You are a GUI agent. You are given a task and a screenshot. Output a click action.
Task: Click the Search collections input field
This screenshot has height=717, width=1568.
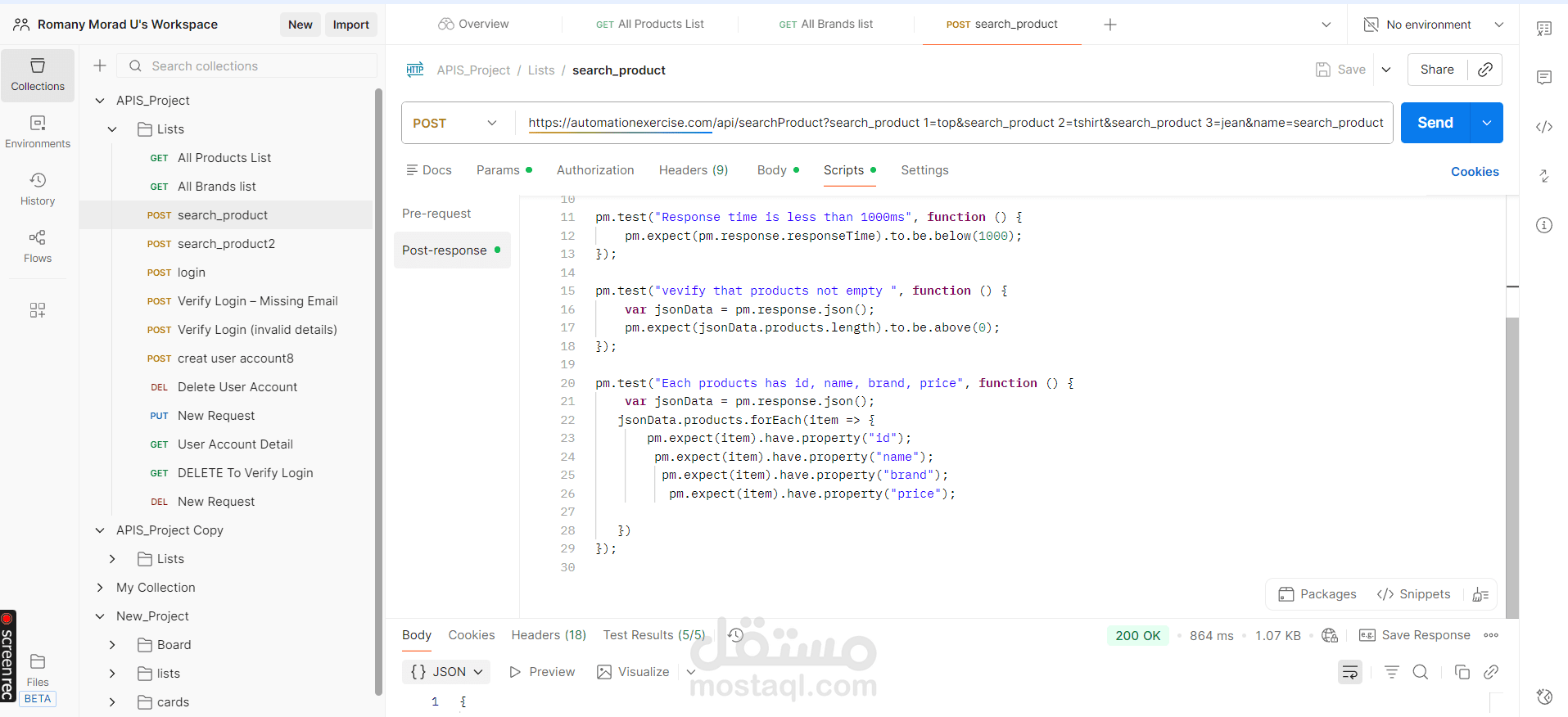pyautogui.click(x=247, y=65)
